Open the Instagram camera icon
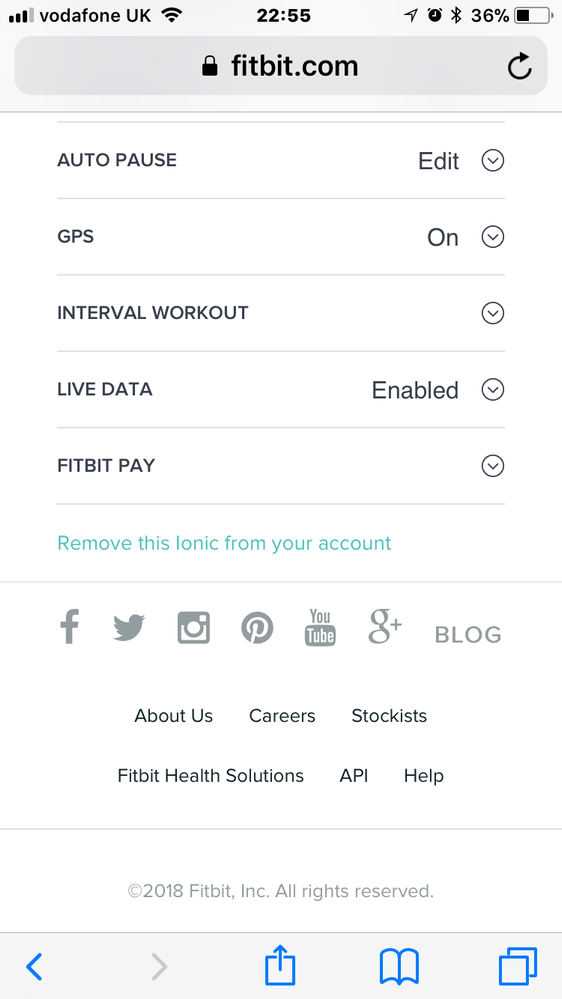This screenshot has width=562, height=999. 194,628
